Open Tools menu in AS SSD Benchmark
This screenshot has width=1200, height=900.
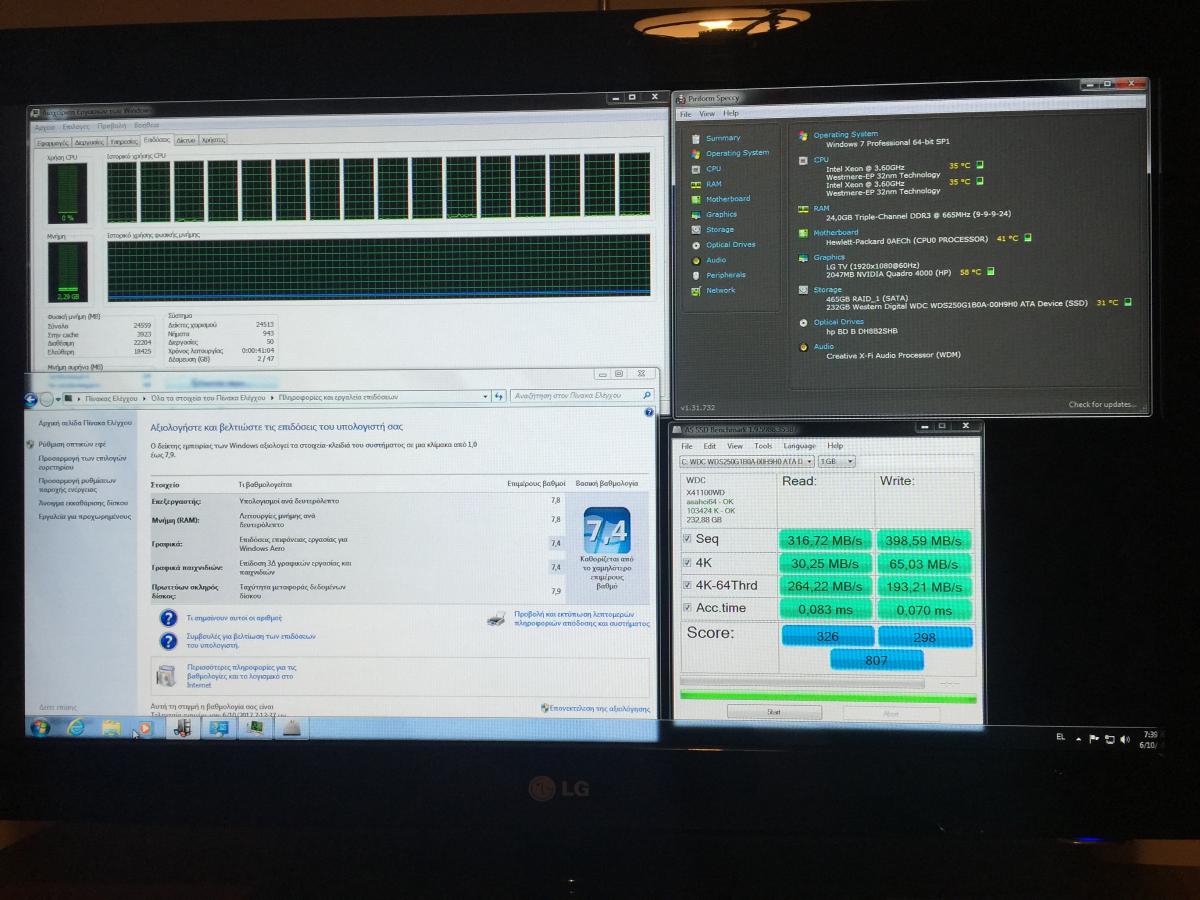point(763,446)
